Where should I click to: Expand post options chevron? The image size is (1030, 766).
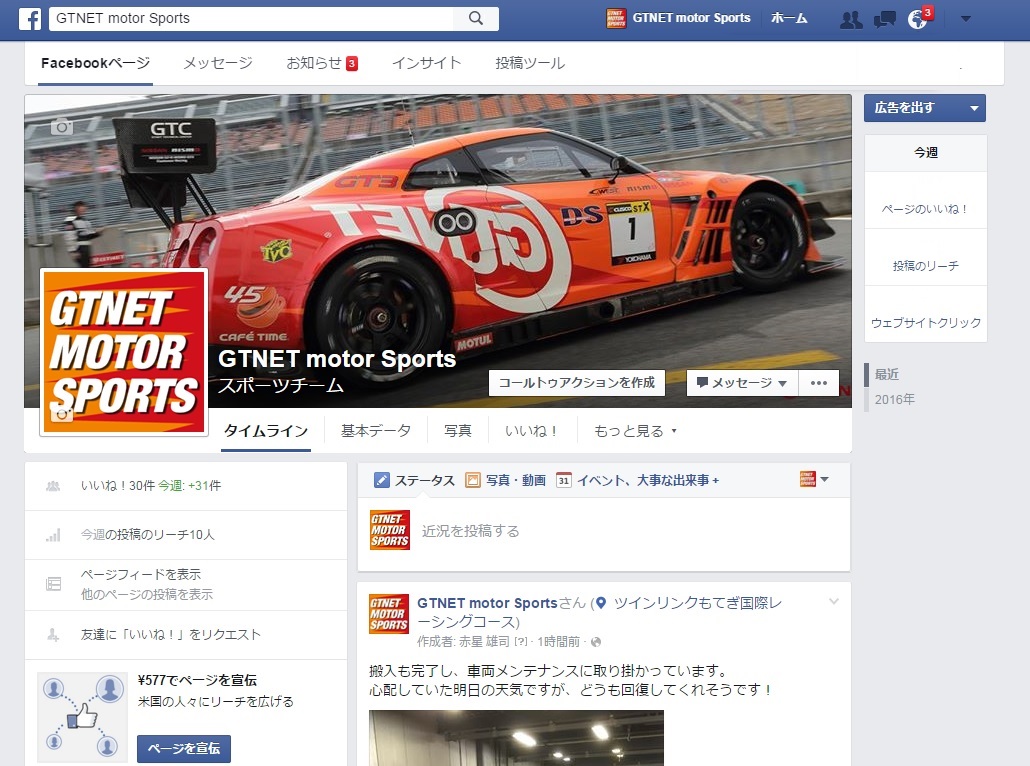pyautogui.click(x=834, y=601)
